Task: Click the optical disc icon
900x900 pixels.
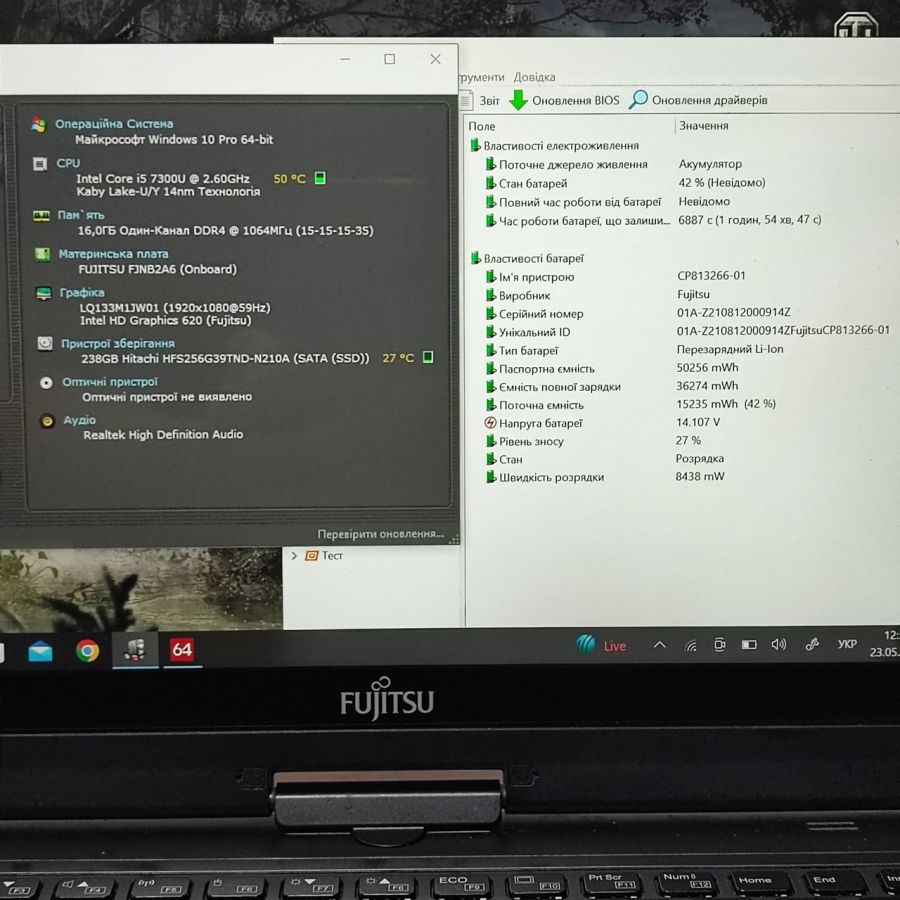Action: pyautogui.click(x=46, y=383)
